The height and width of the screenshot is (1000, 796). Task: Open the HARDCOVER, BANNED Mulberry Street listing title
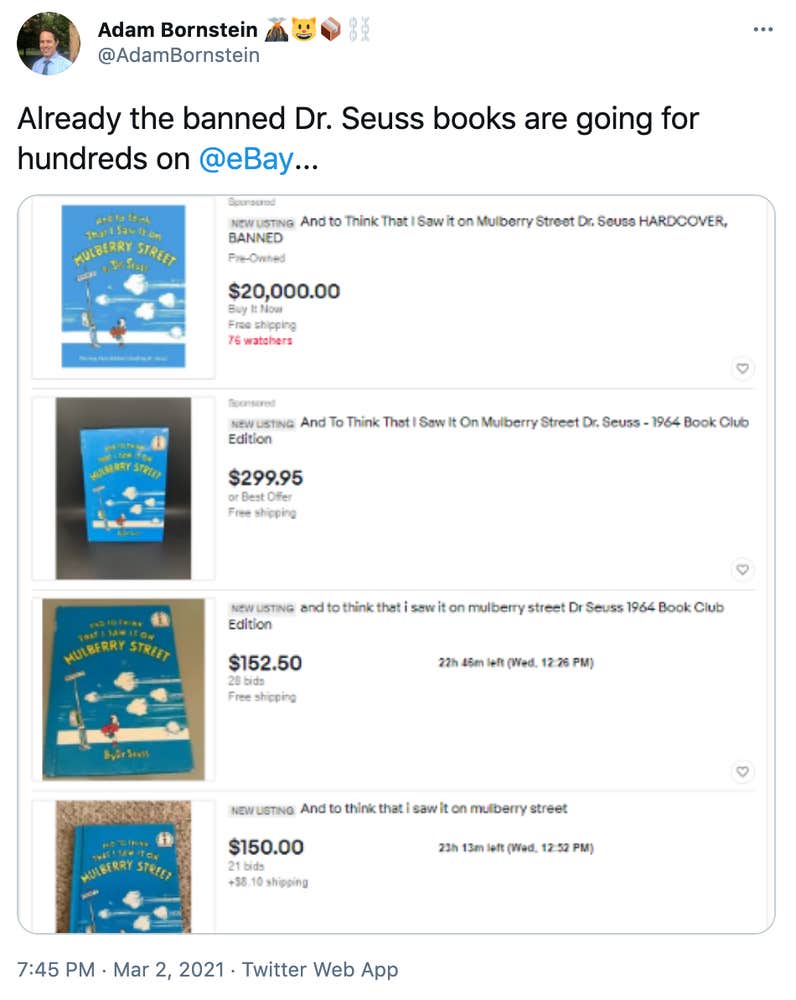478,229
